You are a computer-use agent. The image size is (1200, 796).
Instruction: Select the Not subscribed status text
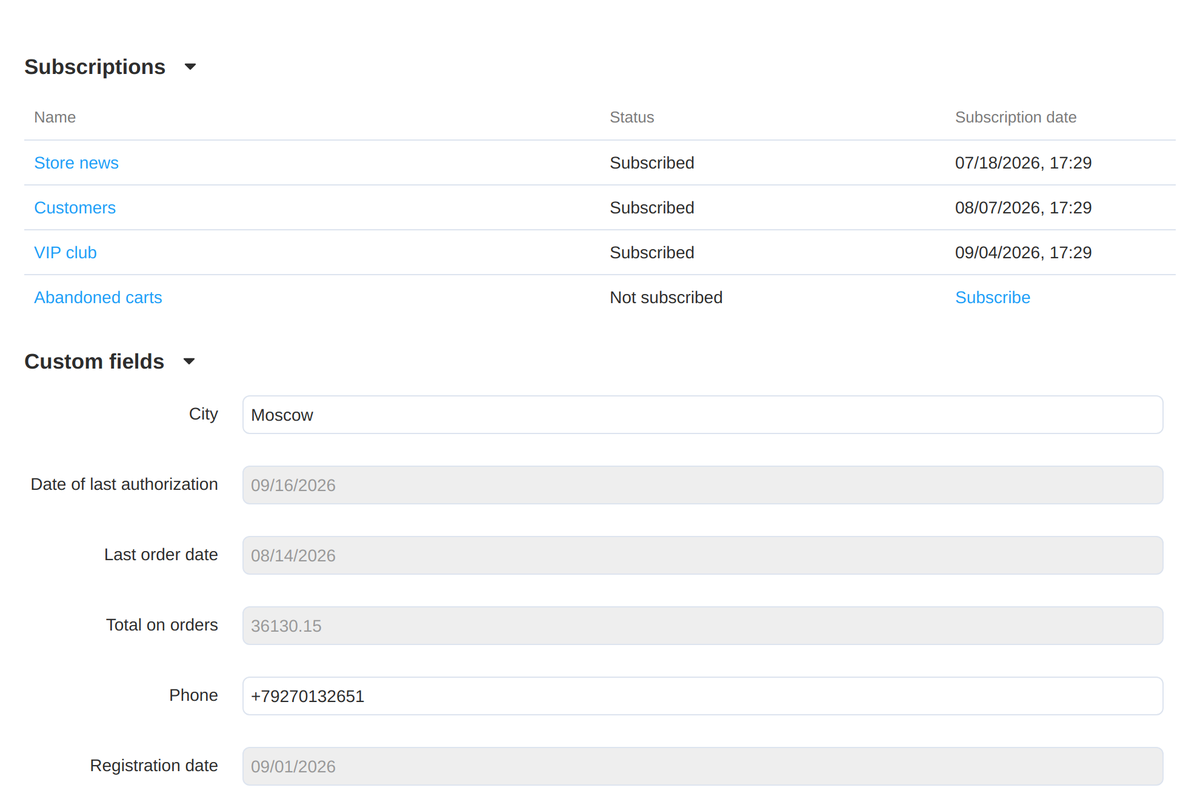[x=666, y=298]
